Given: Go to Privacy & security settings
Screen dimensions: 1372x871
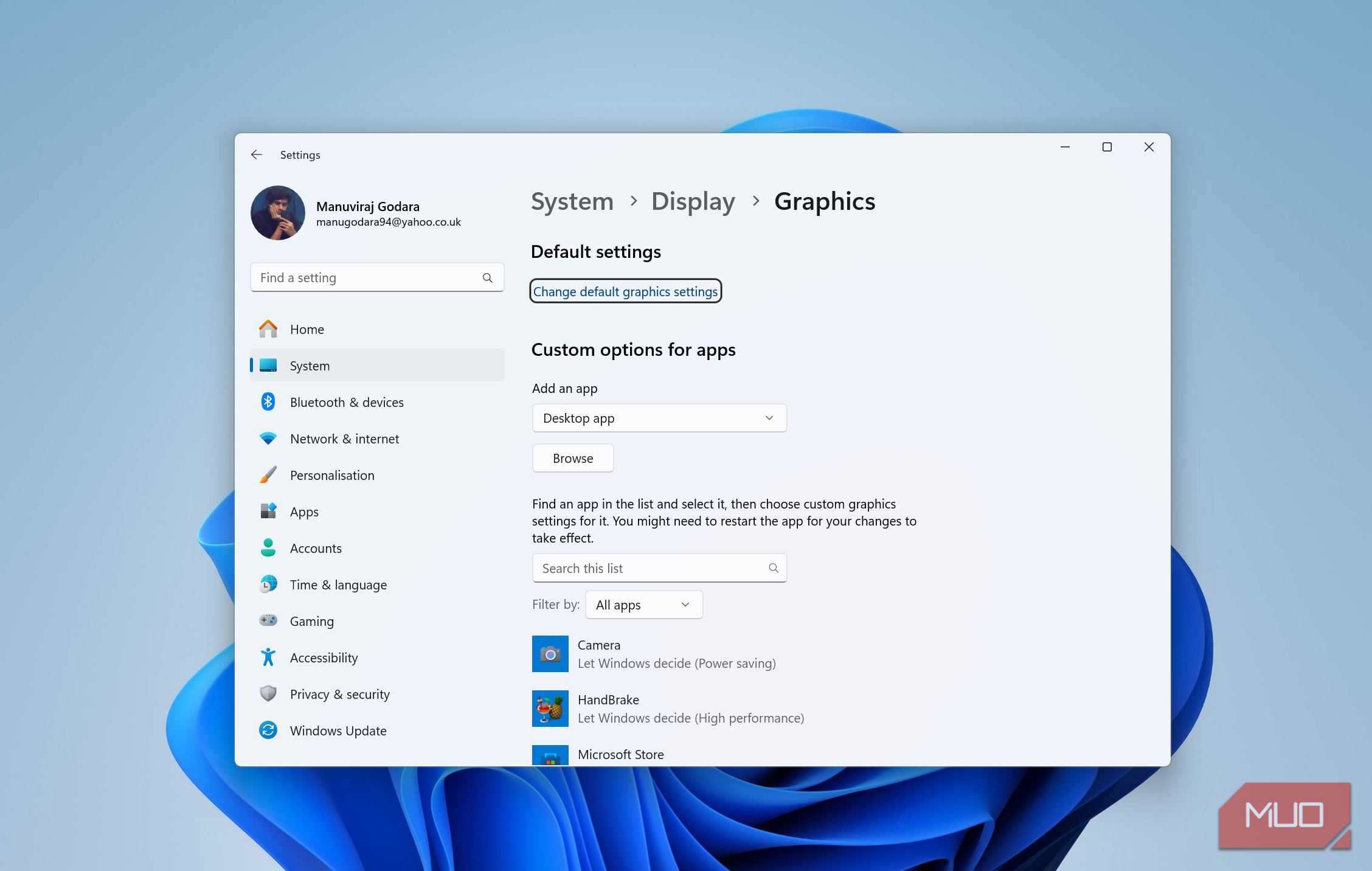Looking at the screenshot, I should point(339,694).
